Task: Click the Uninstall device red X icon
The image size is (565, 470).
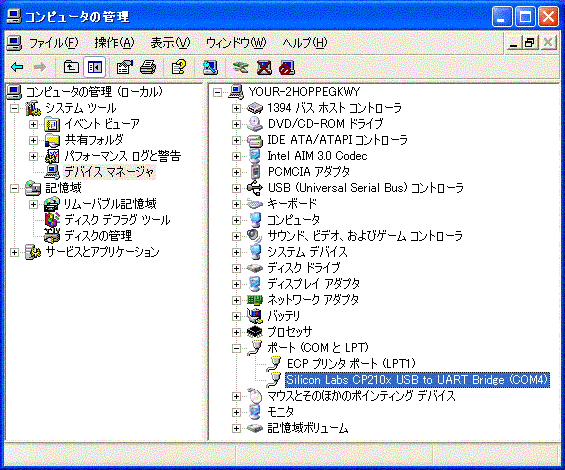Action: point(264,67)
